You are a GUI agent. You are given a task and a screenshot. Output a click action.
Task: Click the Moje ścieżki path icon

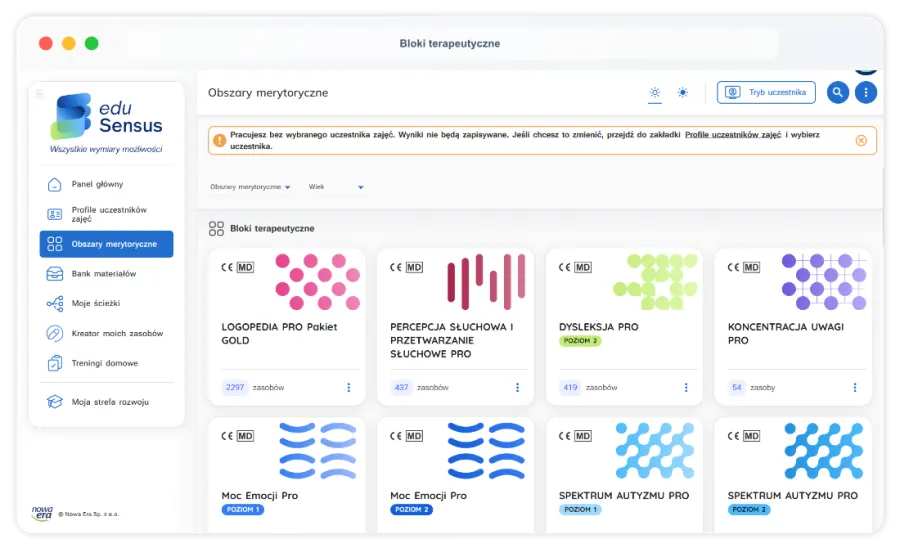coord(55,303)
